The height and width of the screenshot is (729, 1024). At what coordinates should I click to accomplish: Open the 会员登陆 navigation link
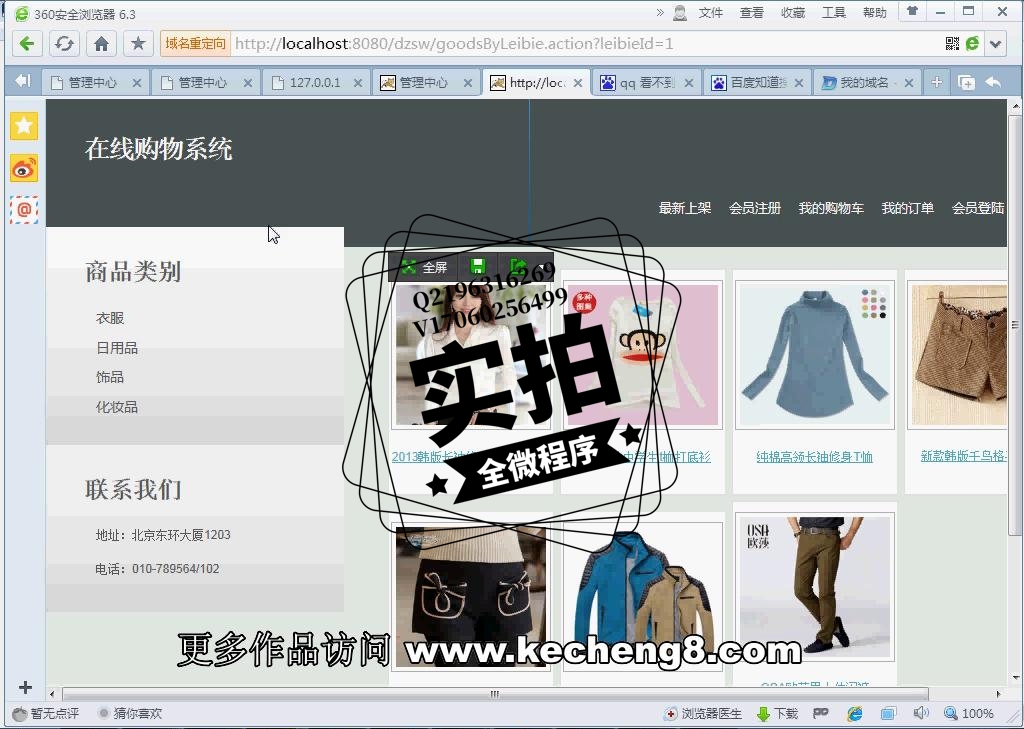[x=978, y=208]
